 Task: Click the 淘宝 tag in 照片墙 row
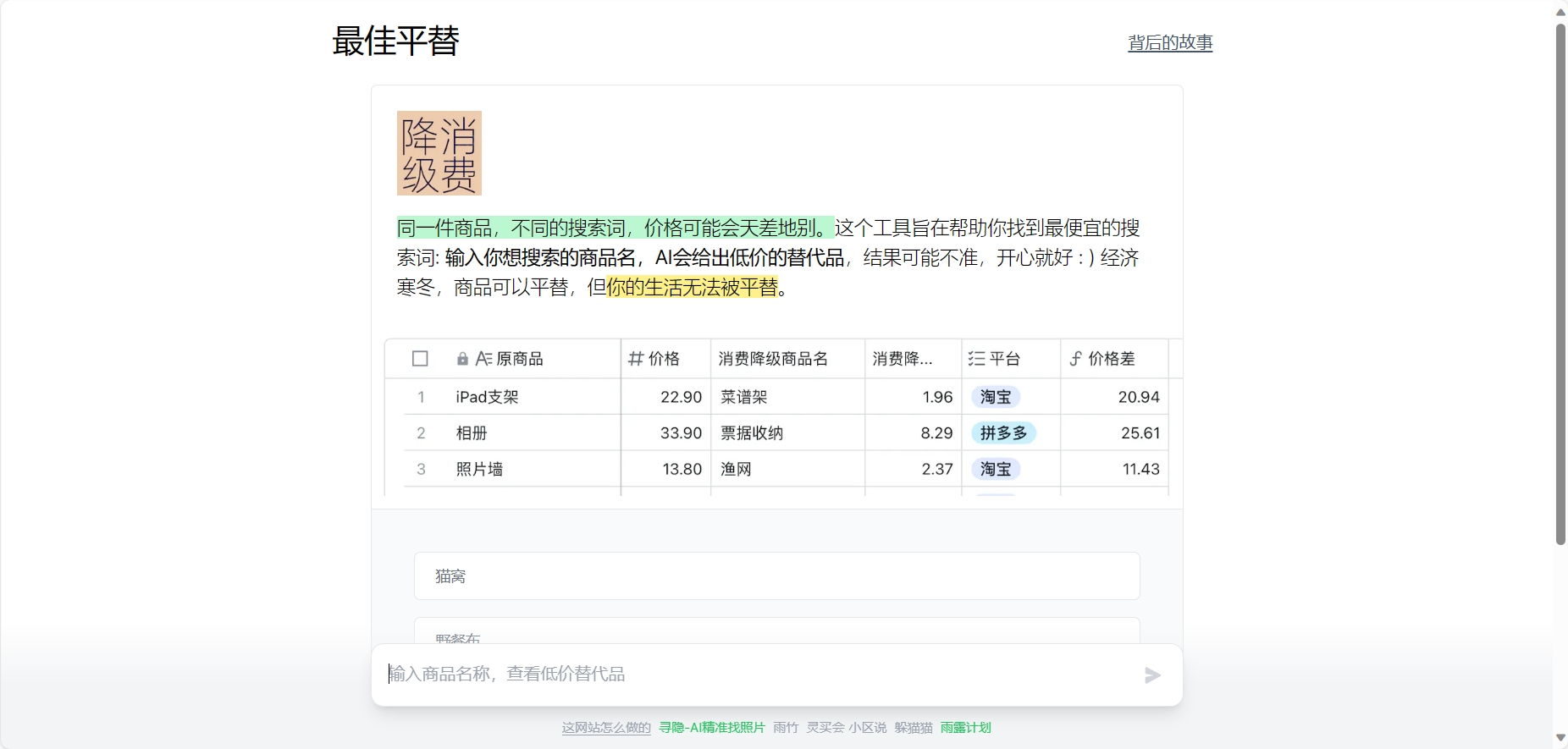click(996, 469)
